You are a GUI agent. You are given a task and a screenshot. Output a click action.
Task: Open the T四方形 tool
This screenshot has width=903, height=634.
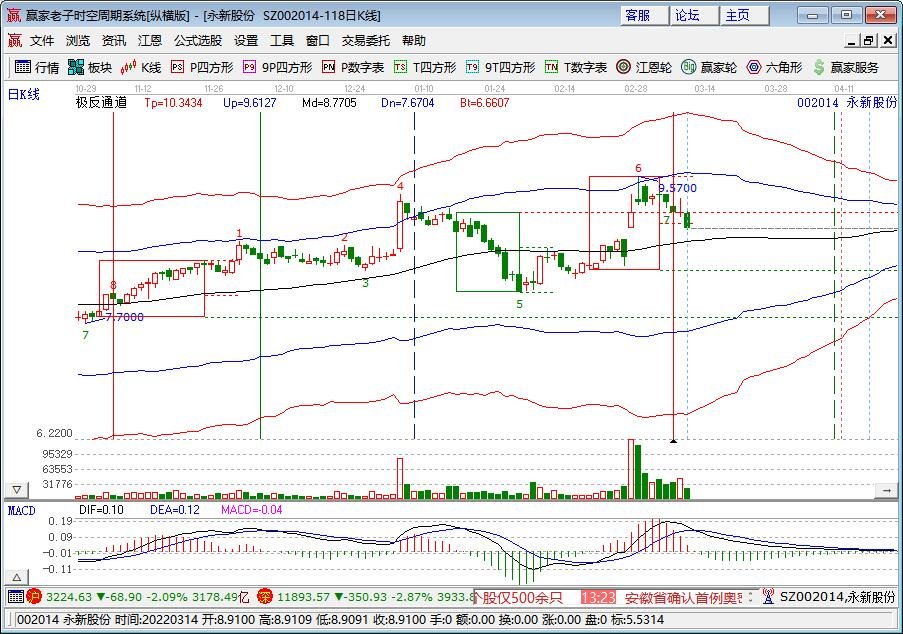point(425,67)
